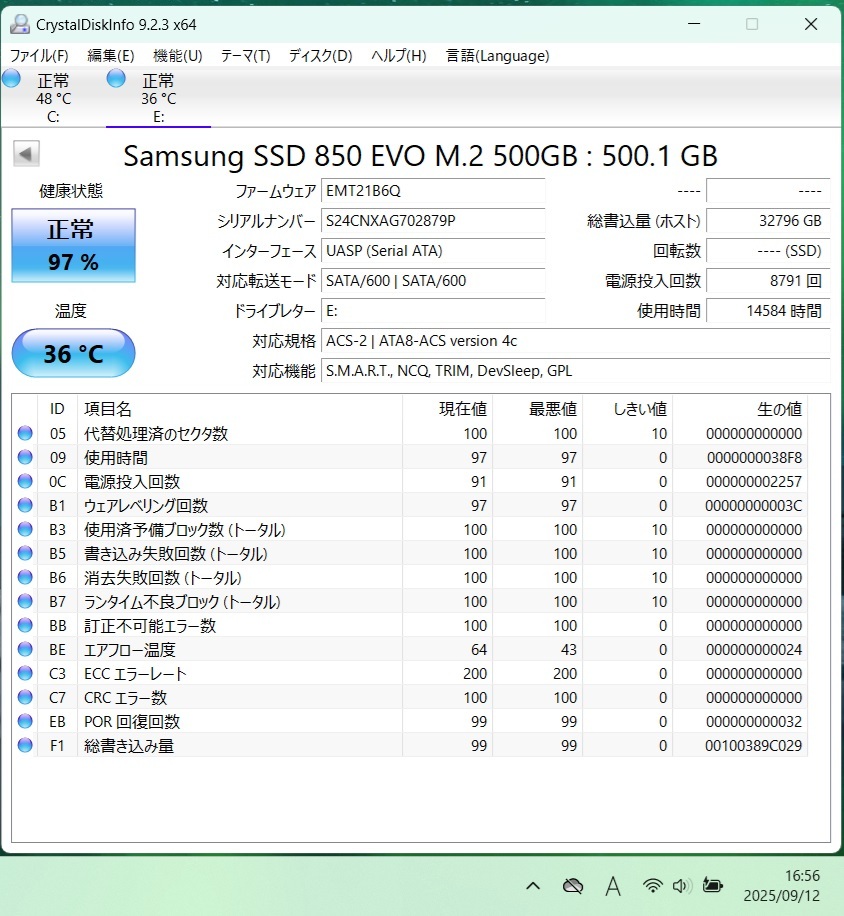Click power-on hours value 14584 時間
Image resolution: width=844 pixels, height=916 pixels.
click(768, 311)
